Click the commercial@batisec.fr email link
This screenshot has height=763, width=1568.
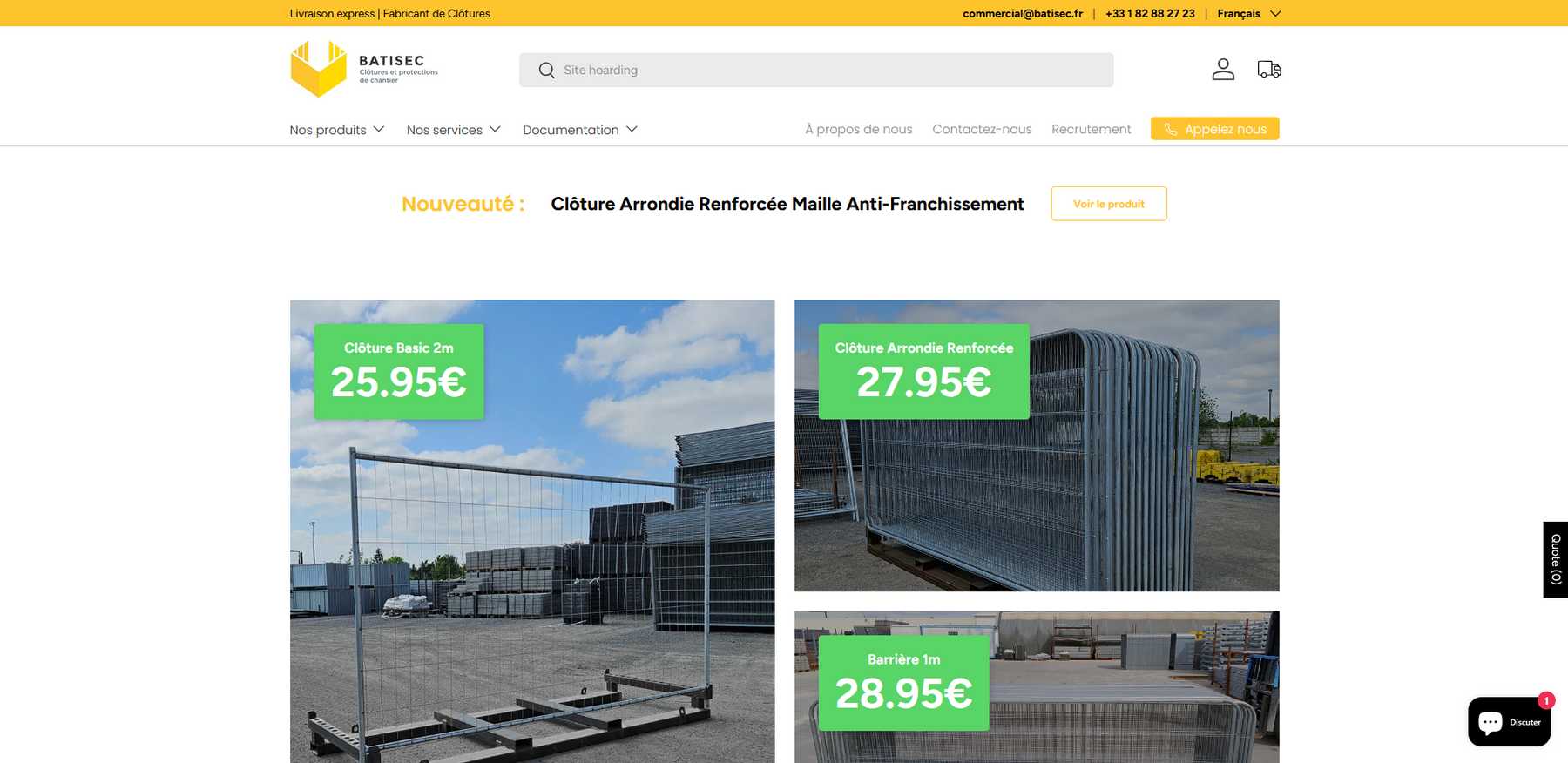click(1022, 14)
